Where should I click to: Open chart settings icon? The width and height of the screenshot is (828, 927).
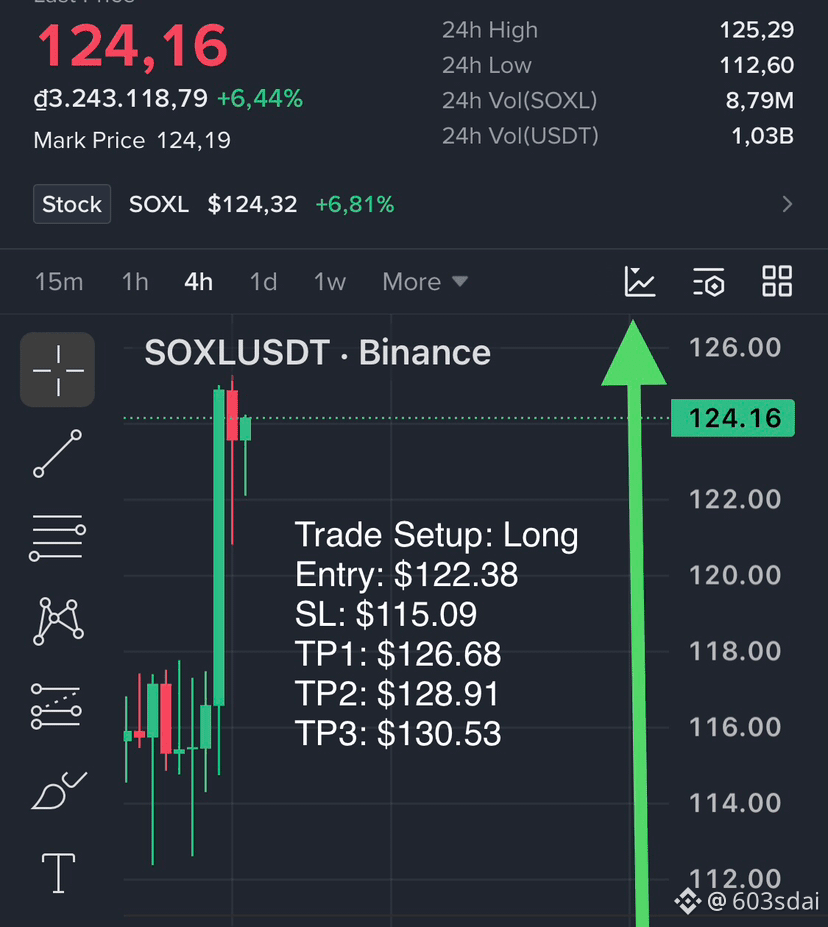click(x=709, y=281)
